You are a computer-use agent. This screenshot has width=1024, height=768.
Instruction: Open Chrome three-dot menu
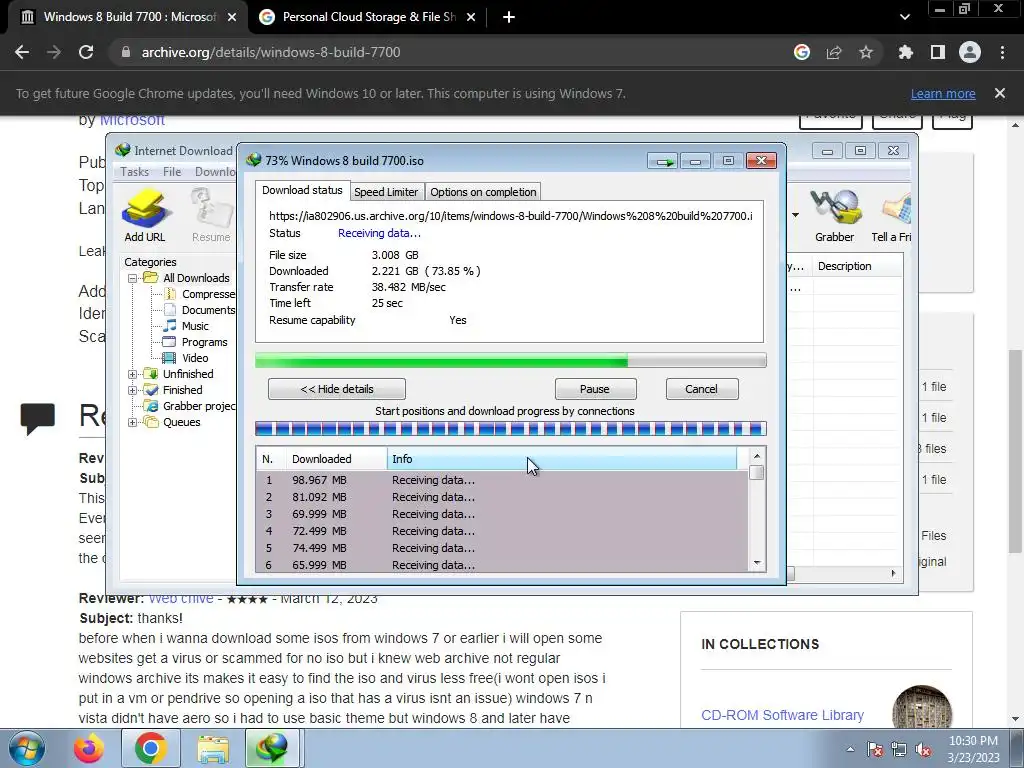[1002, 52]
